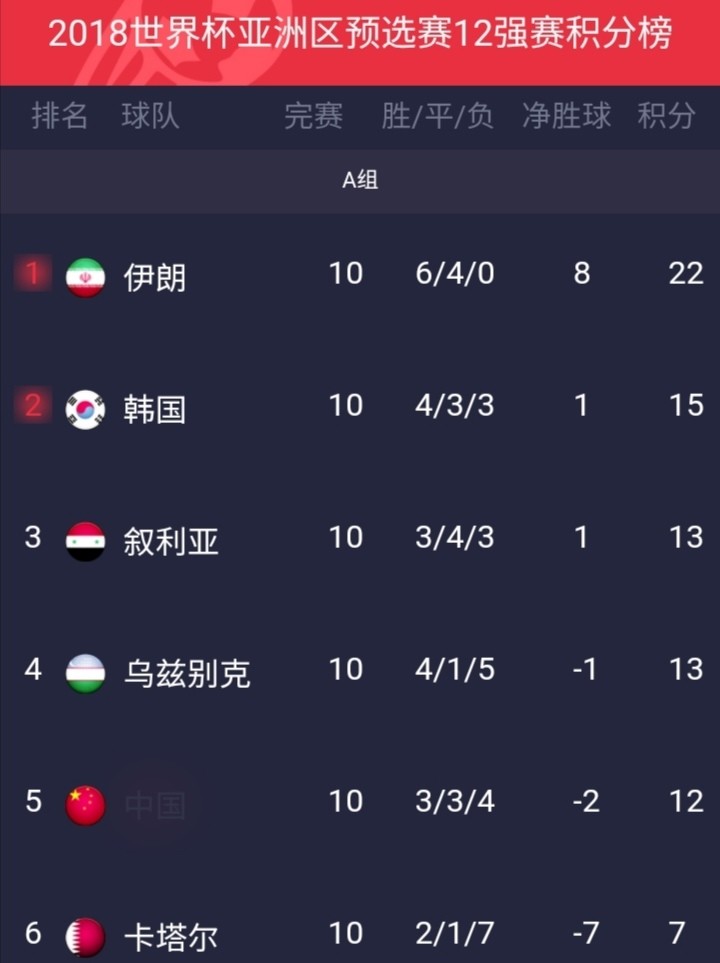Tap the red rank 1 badge
The height and width of the screenshot is (963, 720).
point(33,273)
